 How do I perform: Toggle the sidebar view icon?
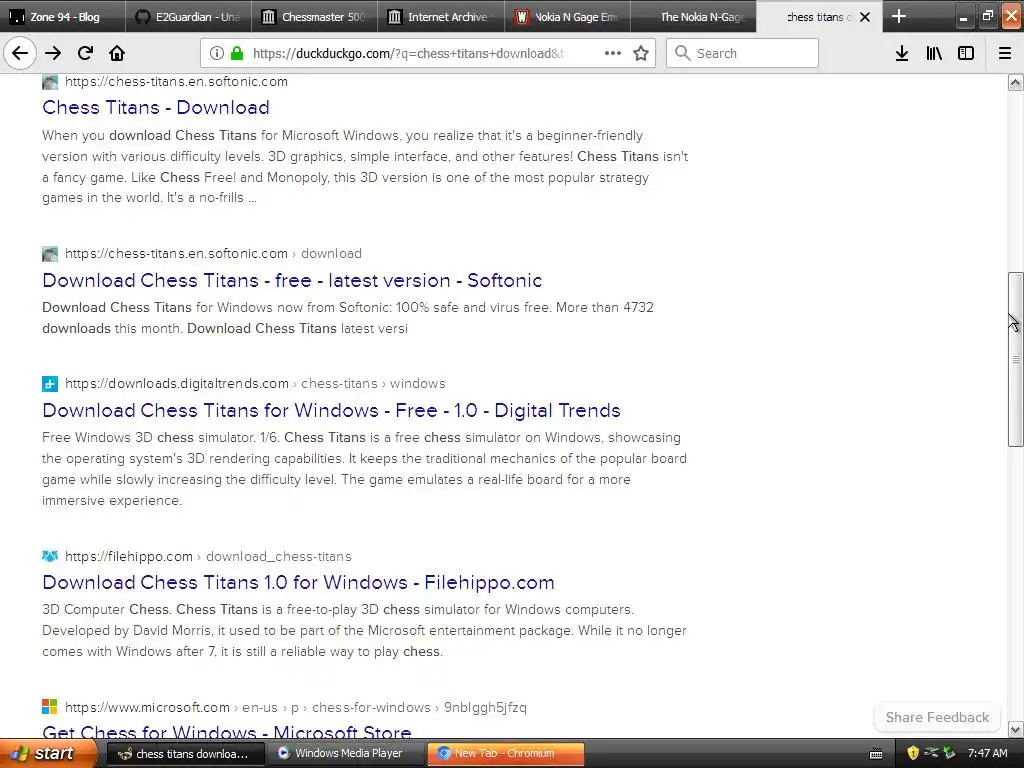coord(966,54)
